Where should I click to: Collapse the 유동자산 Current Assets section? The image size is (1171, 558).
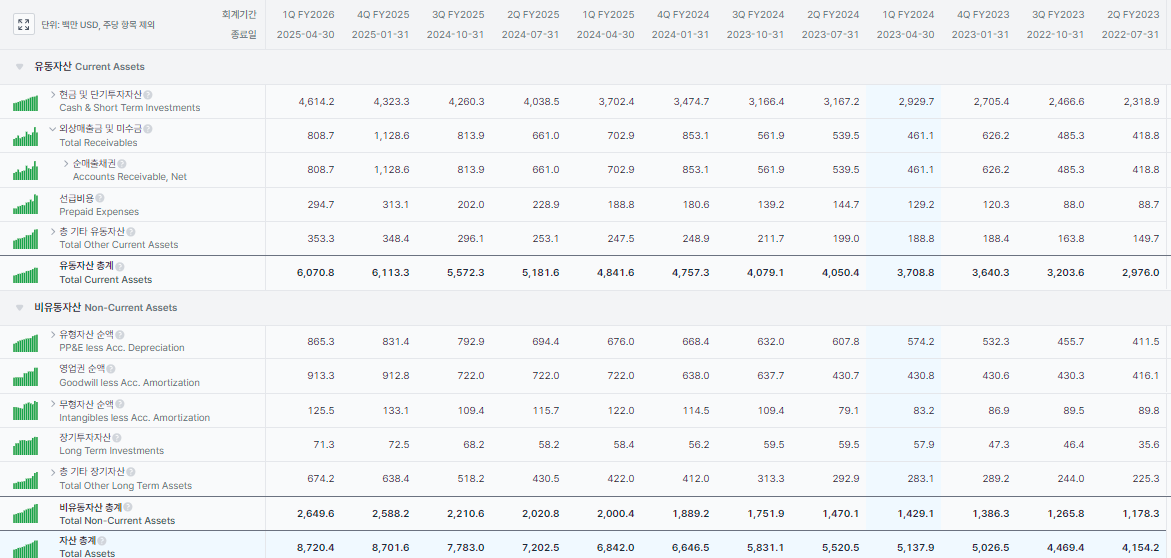[19, 67]
